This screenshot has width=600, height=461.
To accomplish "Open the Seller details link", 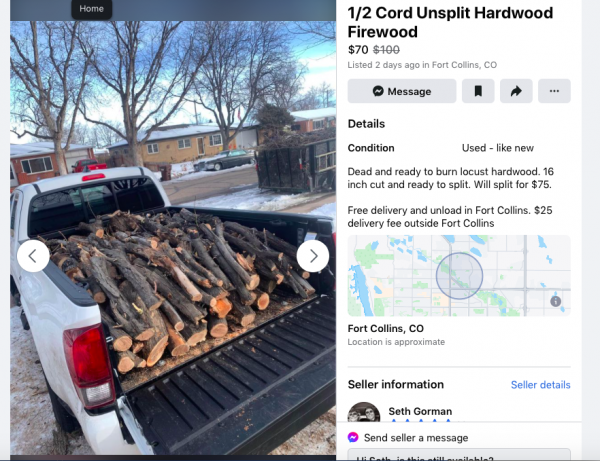I will coord(540,384).
